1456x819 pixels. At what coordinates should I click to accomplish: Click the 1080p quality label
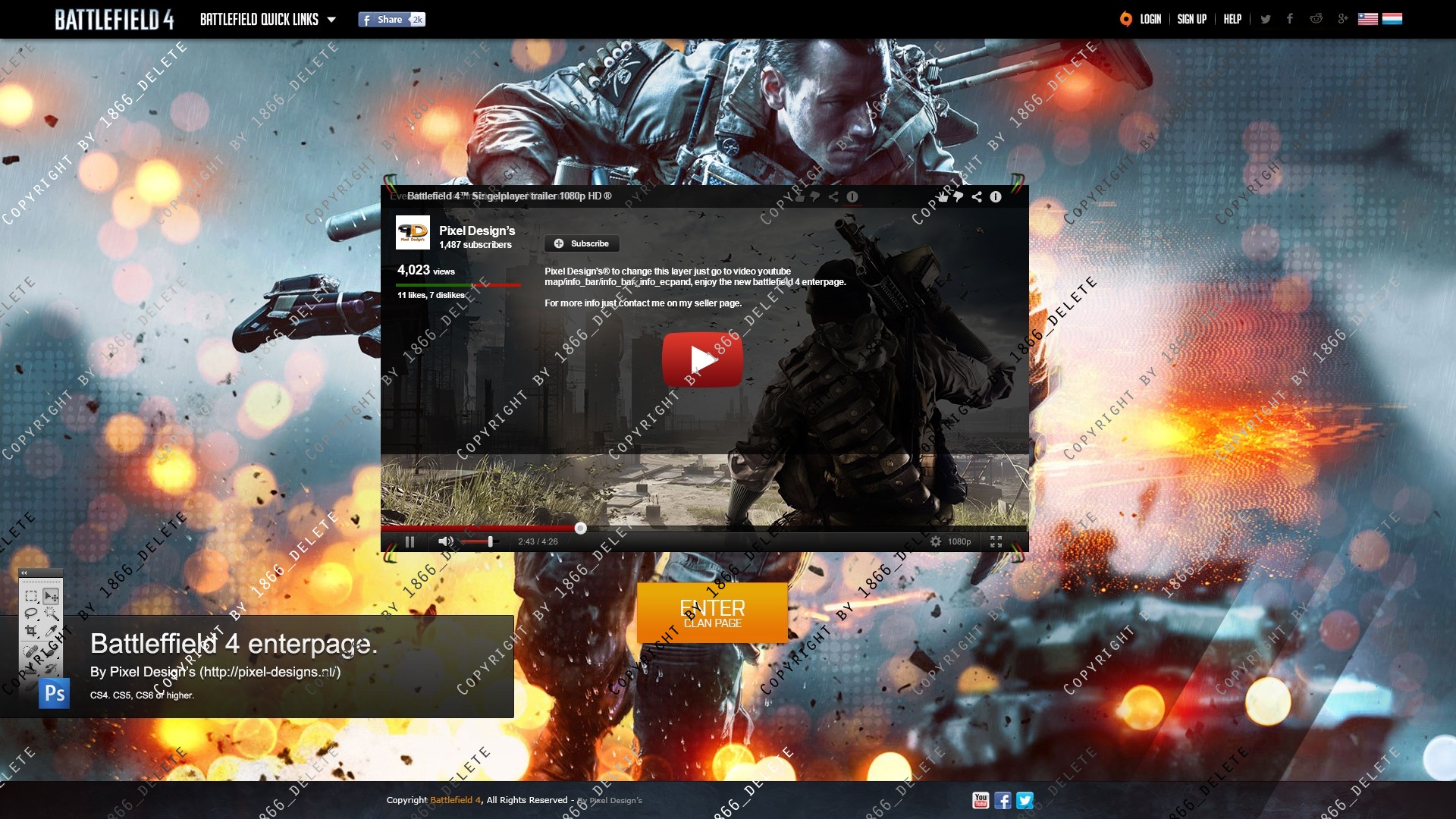pos(959,541)
